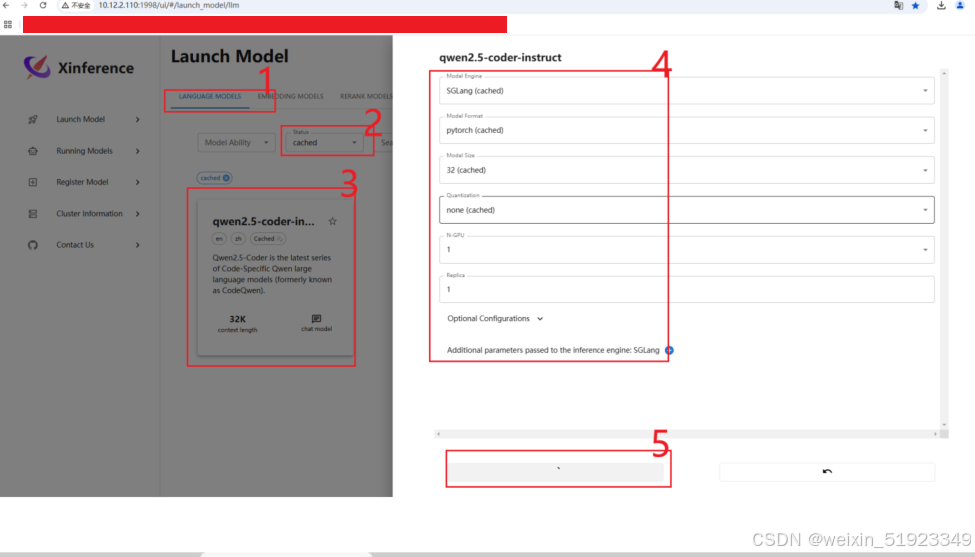This screenshot has width=975, height=557.
Task: Click the Contact Us GitHub icon
Action: tap(33, 245)
